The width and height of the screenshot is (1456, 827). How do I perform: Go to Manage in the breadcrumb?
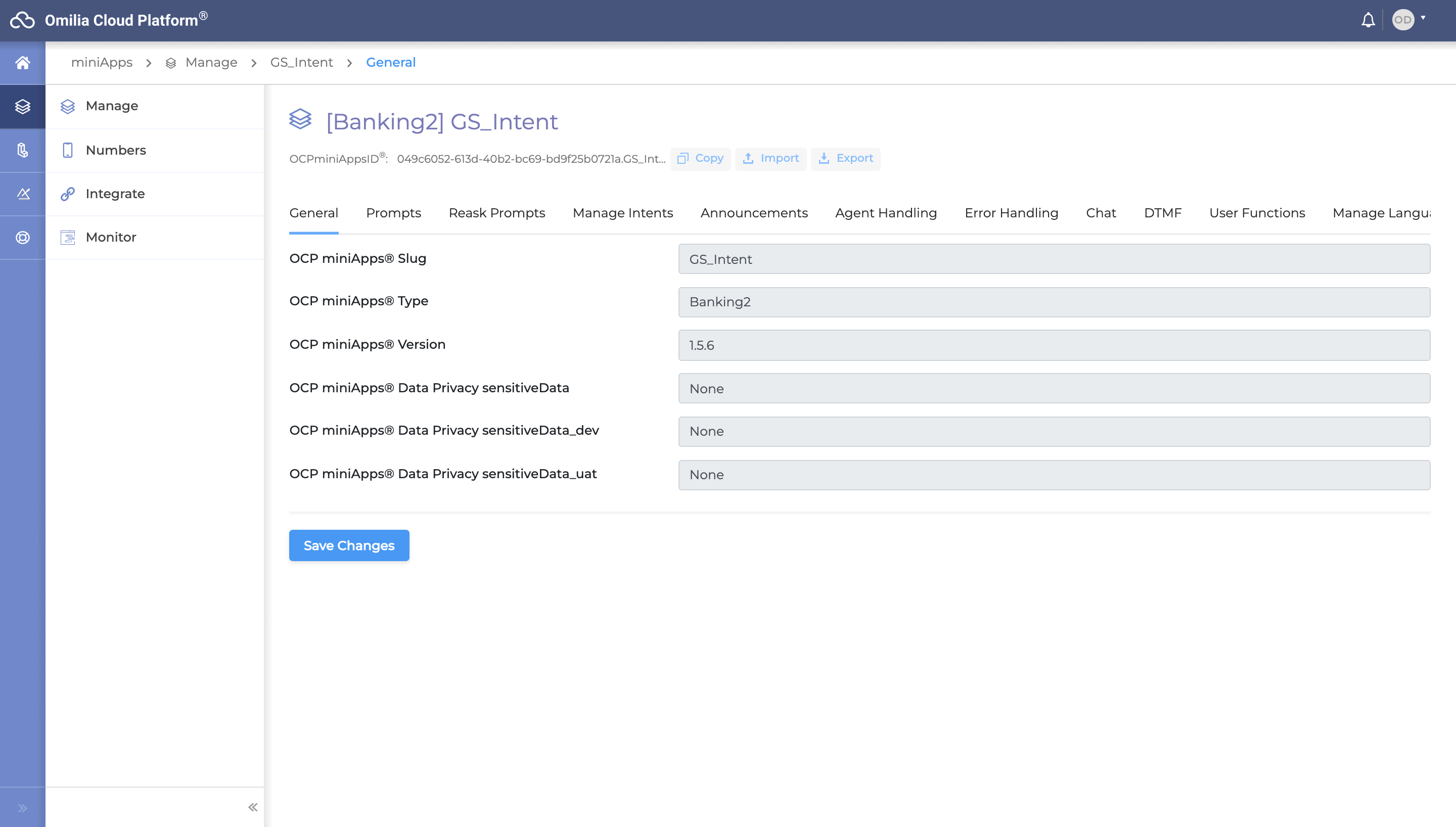click(211, 63)
